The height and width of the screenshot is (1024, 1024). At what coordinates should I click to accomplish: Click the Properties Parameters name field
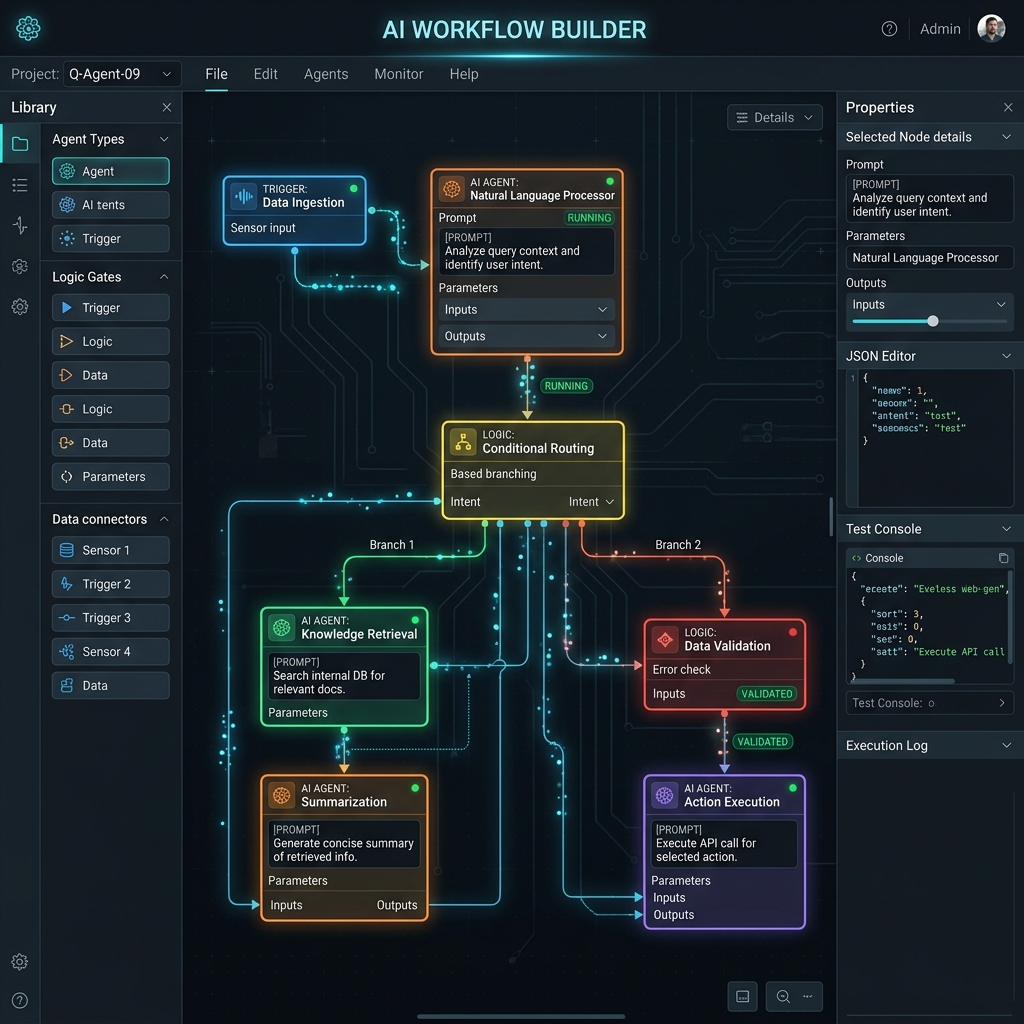(929, 257)
